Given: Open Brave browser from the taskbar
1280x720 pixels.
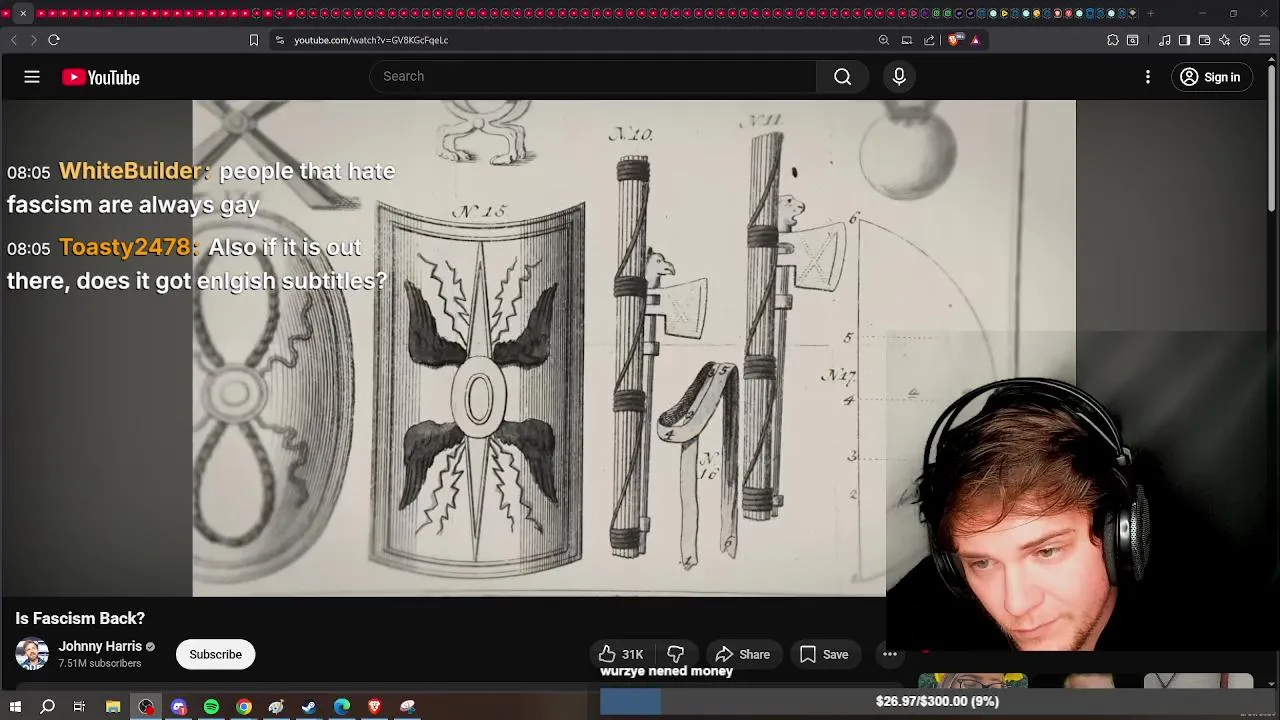Looking at the screenshot, I should (375, 707).
